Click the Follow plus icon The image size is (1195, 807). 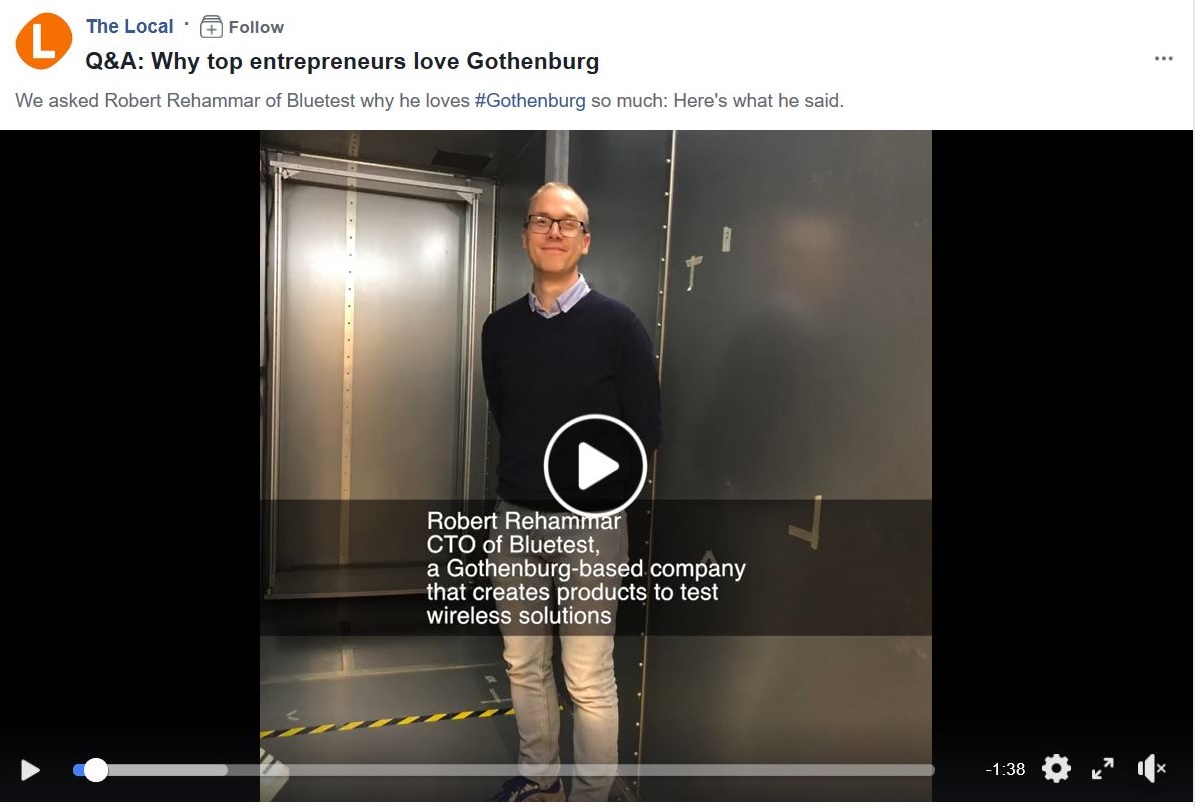tap(211, 27)
